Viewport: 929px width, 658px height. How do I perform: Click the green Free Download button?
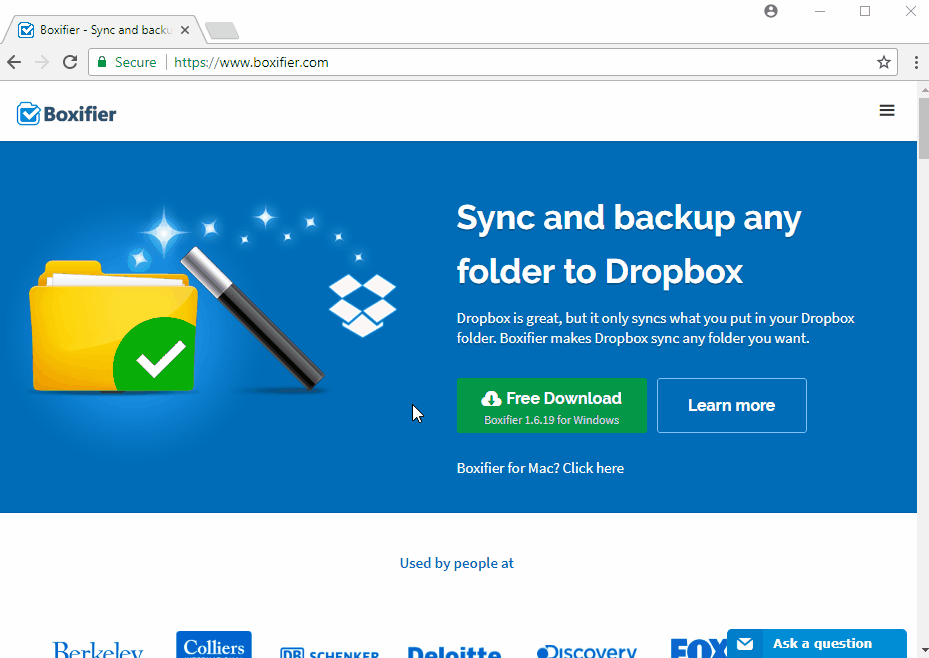click(552, 406)
